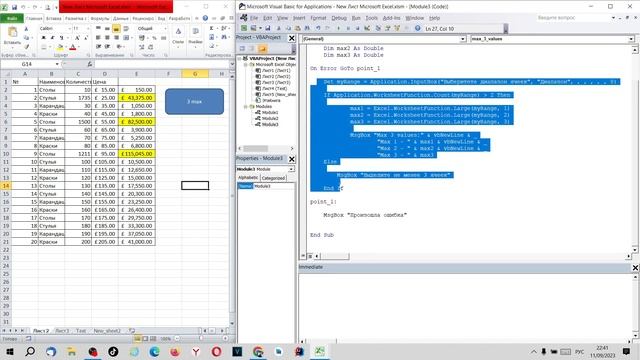Switch to Excel Вставка ribbon tab

pos(53,18)
